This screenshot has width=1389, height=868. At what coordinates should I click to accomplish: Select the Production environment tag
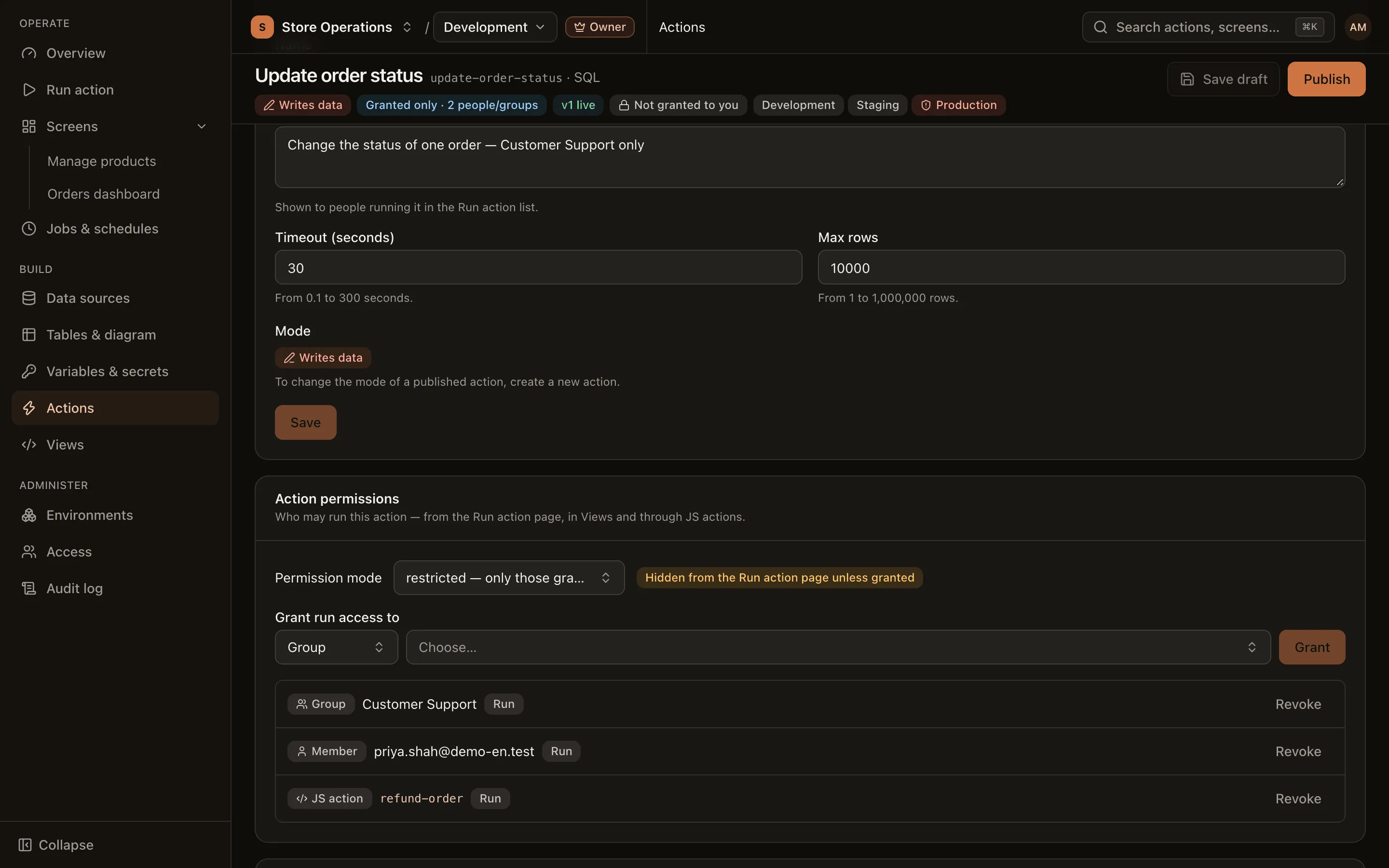pos(958,105)
